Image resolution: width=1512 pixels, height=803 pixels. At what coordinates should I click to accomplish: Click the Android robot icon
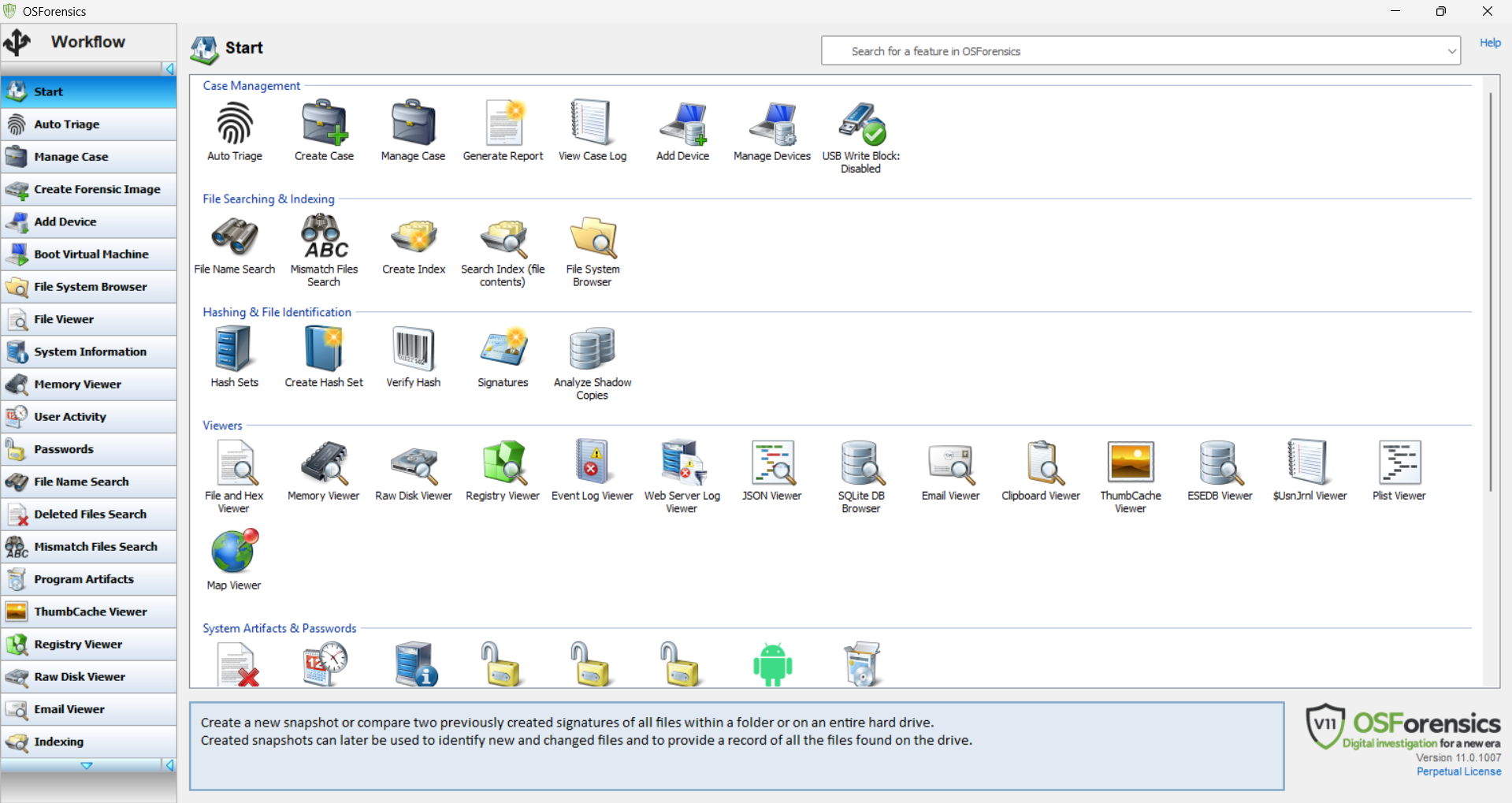pos(772,664)
